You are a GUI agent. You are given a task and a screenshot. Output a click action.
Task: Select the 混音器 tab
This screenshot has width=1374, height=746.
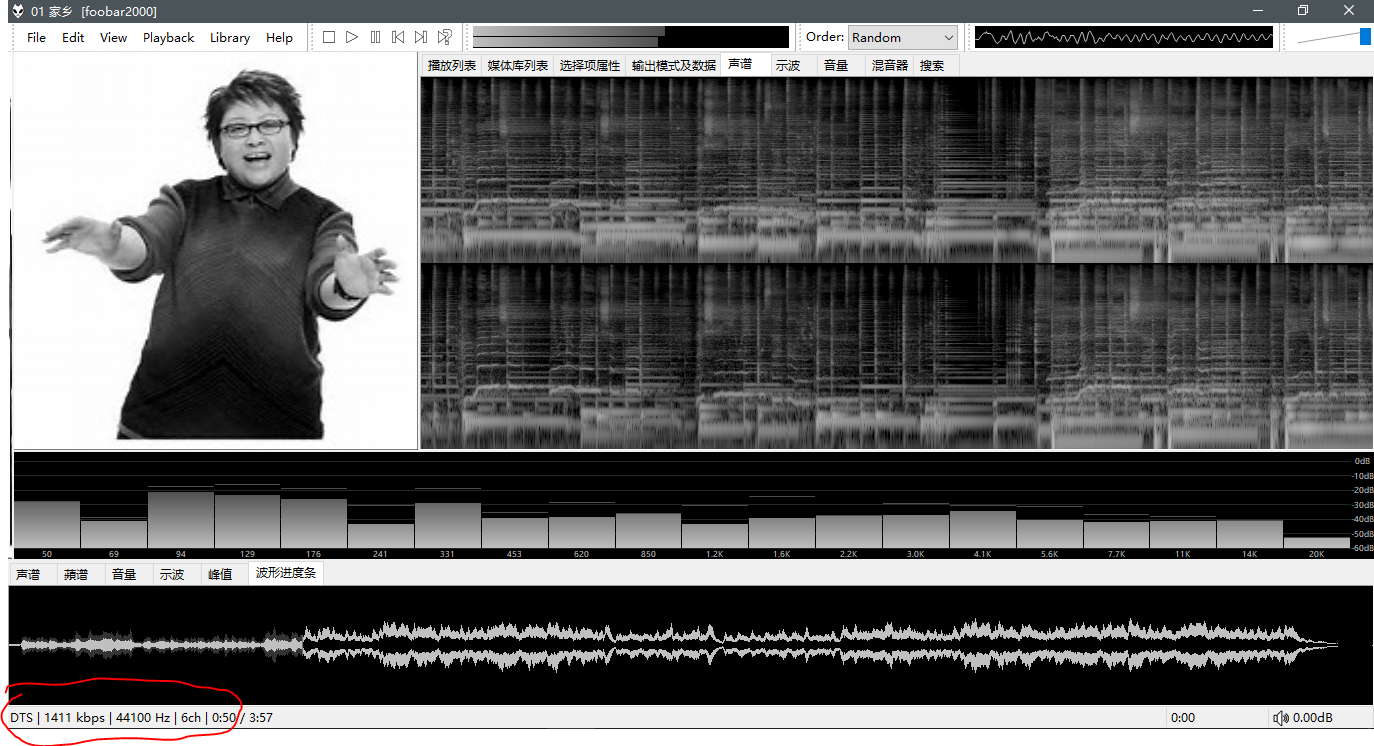pos(889,65)
